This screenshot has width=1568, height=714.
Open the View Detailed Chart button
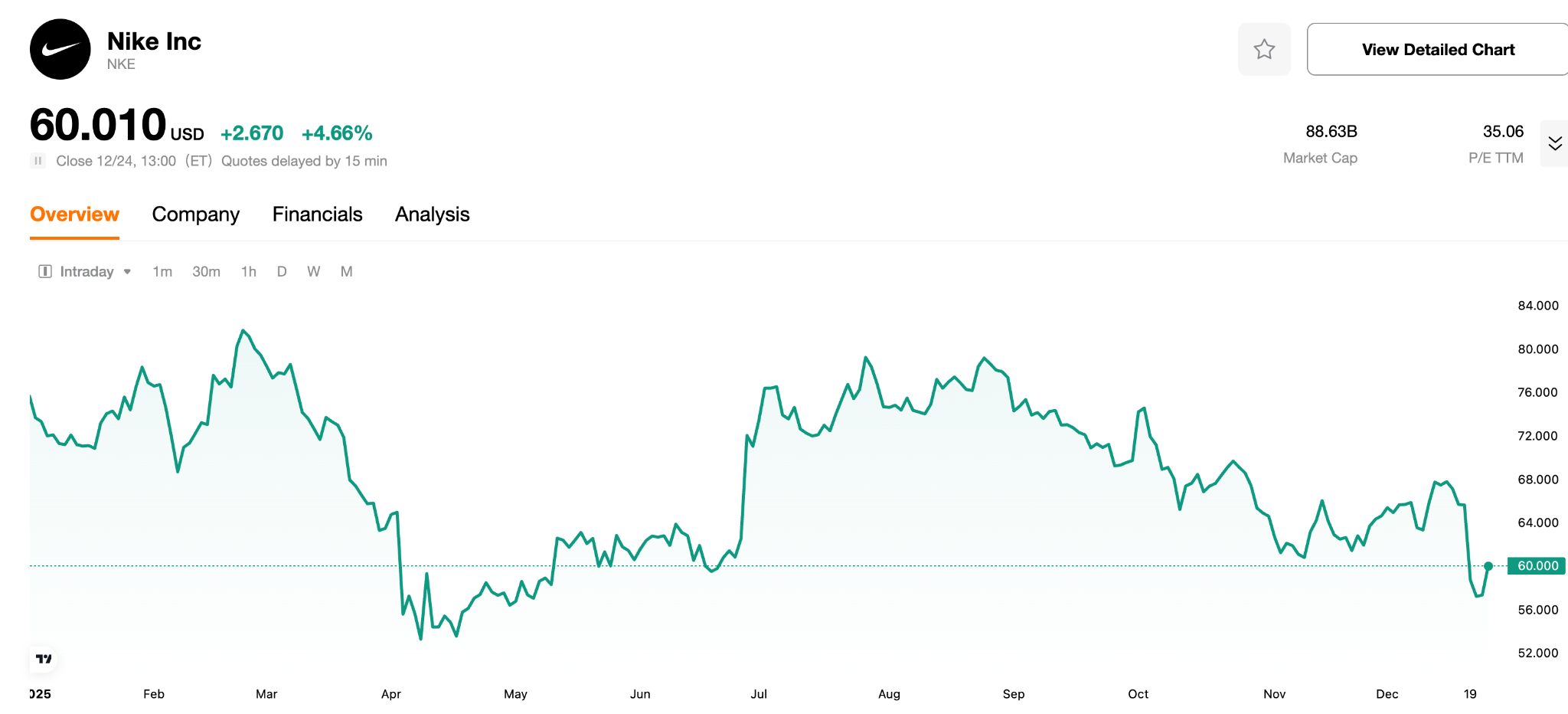[1437, 50]
